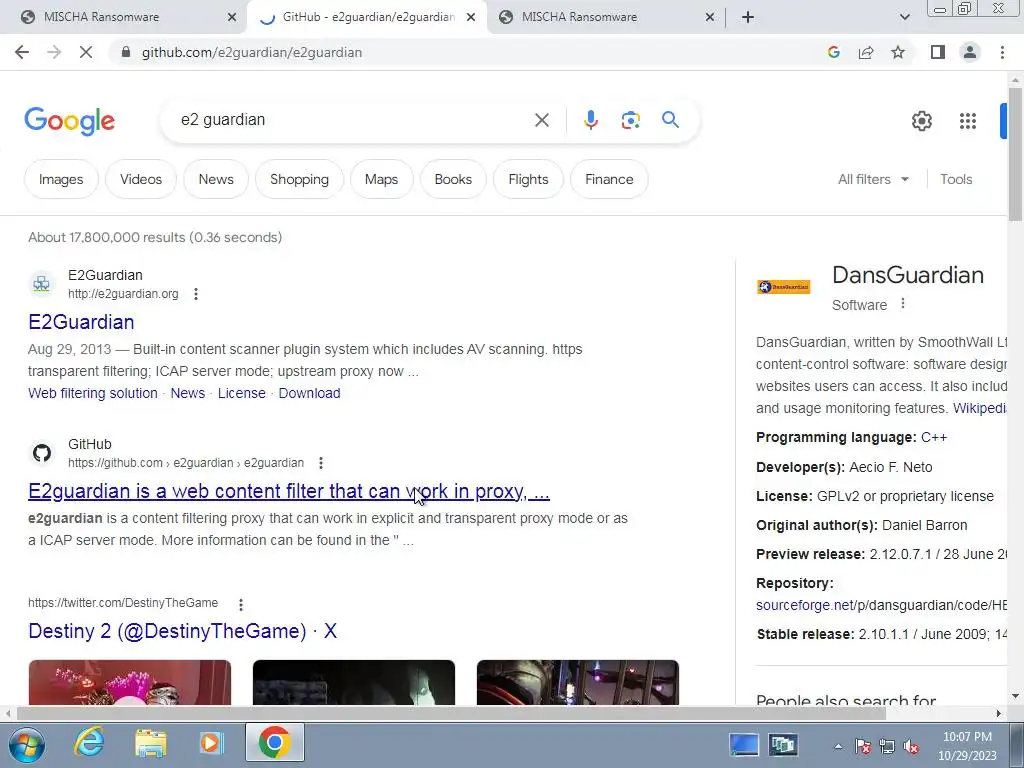This screenshot has width=1024, height=768.
Task: Filter results by Books
Action: pos(453,179)
